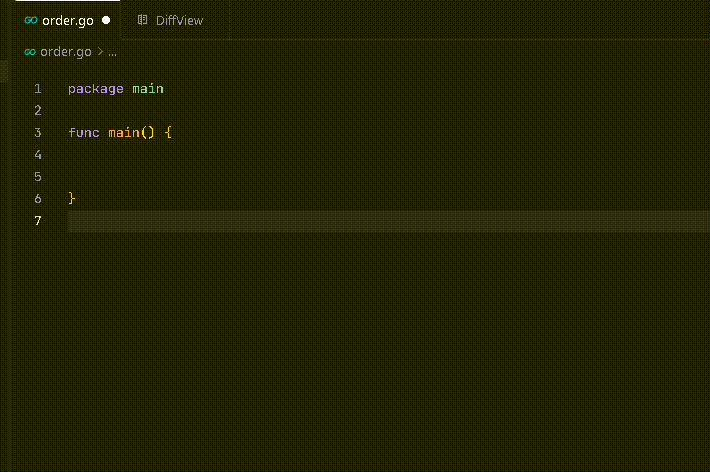Click the DiffView tab's icon

tap(143, 20)
